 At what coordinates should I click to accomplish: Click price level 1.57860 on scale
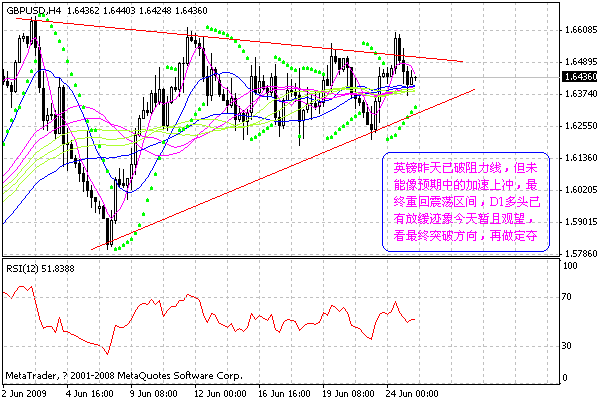pos(581,253)
